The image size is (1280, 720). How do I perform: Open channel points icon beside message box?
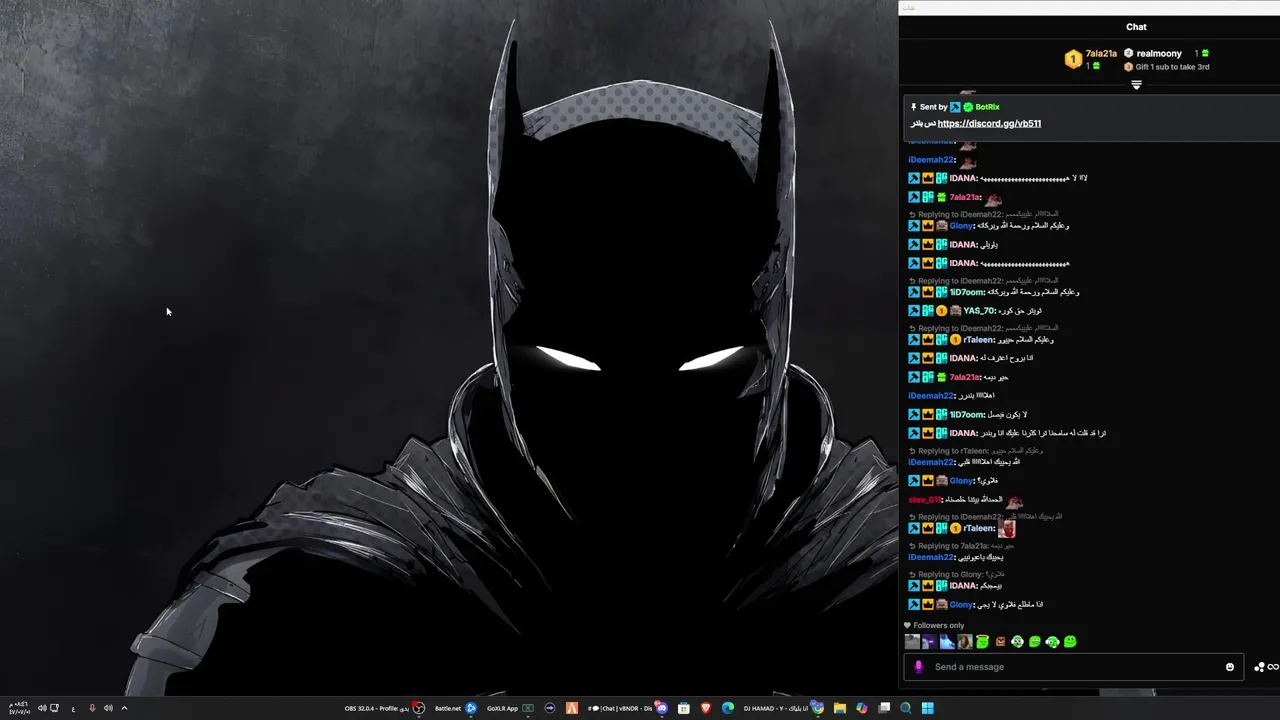click(x=1259, y=667)
